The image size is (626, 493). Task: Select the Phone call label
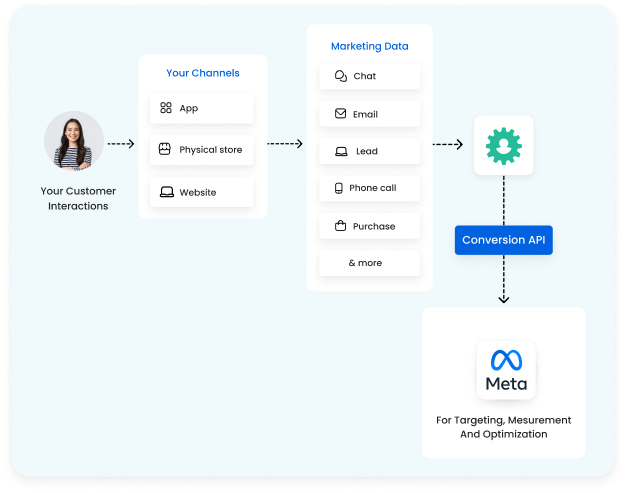(x=372, y=188)
